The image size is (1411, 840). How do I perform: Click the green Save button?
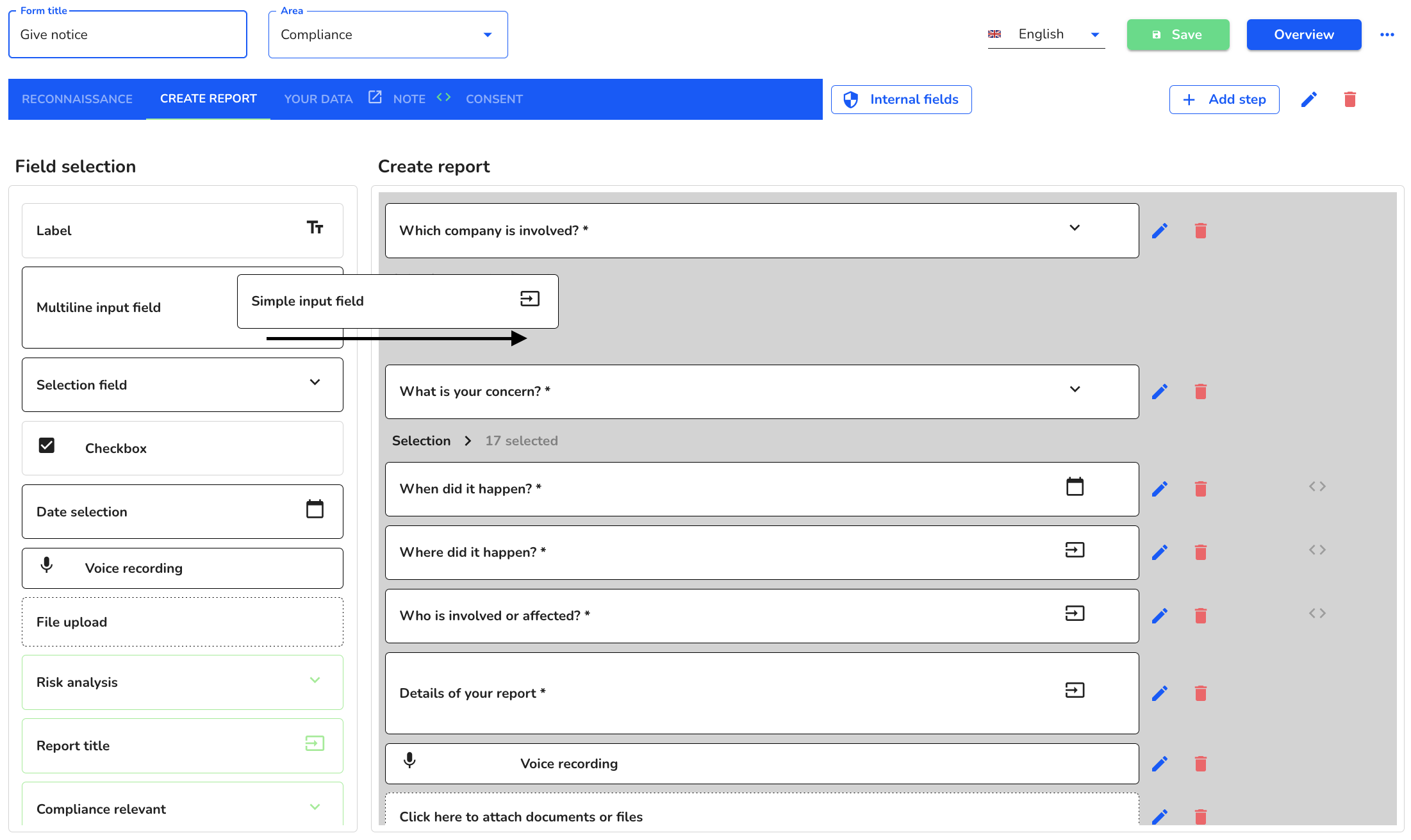pos(1178,35)
